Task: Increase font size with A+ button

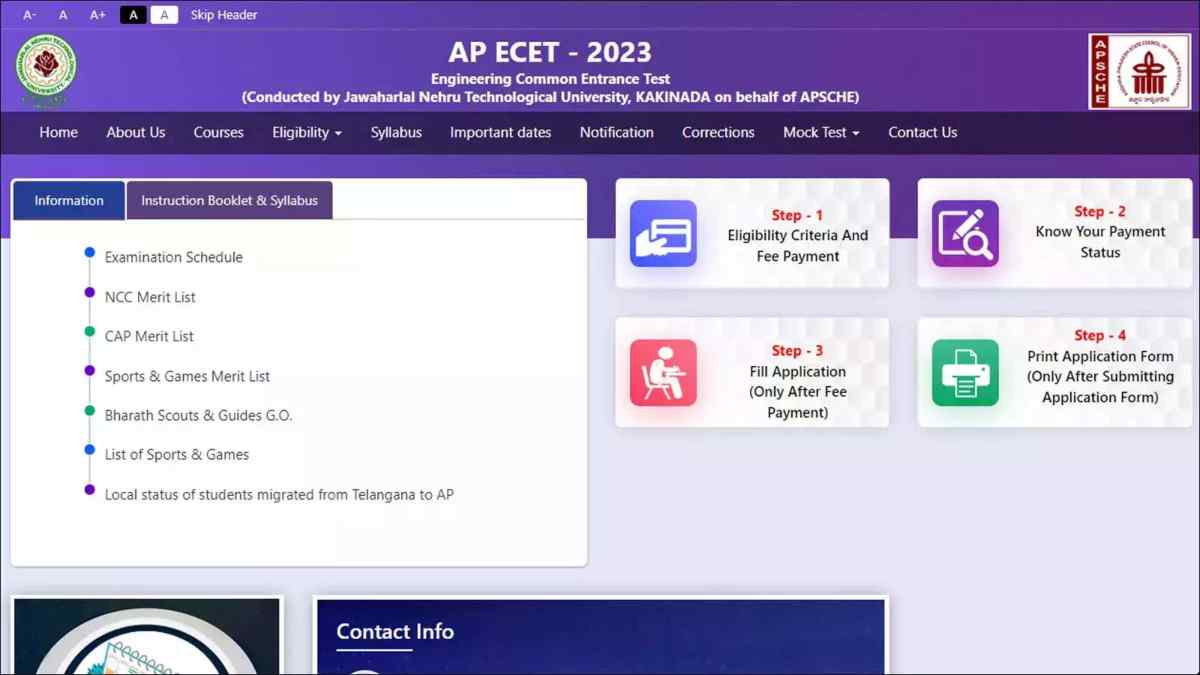Action: coord(97,15)
